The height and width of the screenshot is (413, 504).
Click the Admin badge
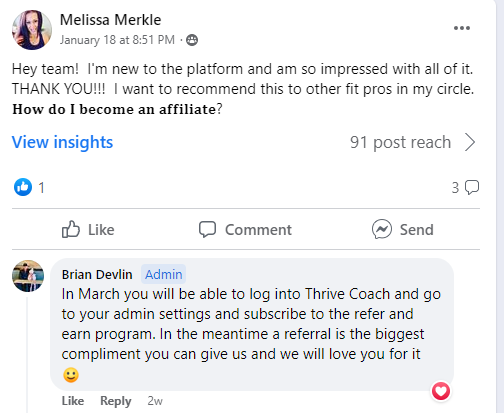pyautogui.click(x=163, y=274)
